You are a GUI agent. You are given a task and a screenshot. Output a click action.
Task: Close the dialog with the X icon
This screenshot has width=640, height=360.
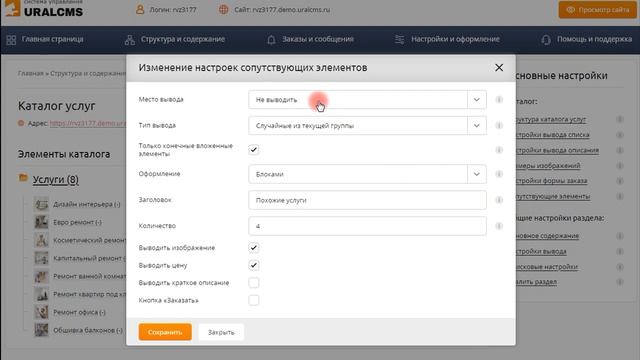(x=499, y=68)
